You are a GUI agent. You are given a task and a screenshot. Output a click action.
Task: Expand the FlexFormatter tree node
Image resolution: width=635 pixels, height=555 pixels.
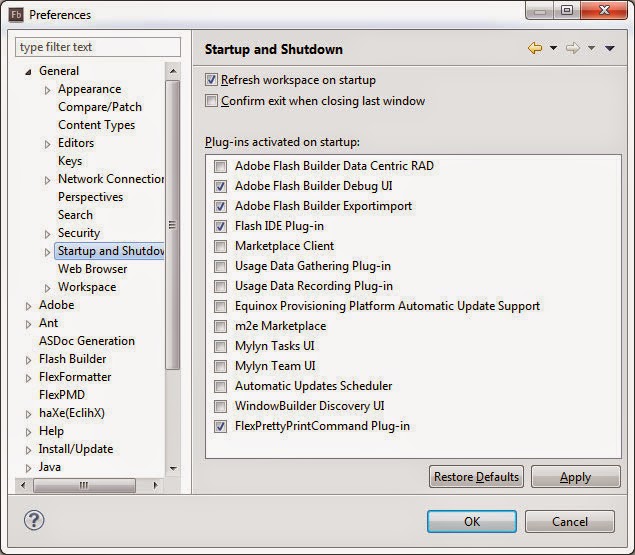click(x=28, y=378)
